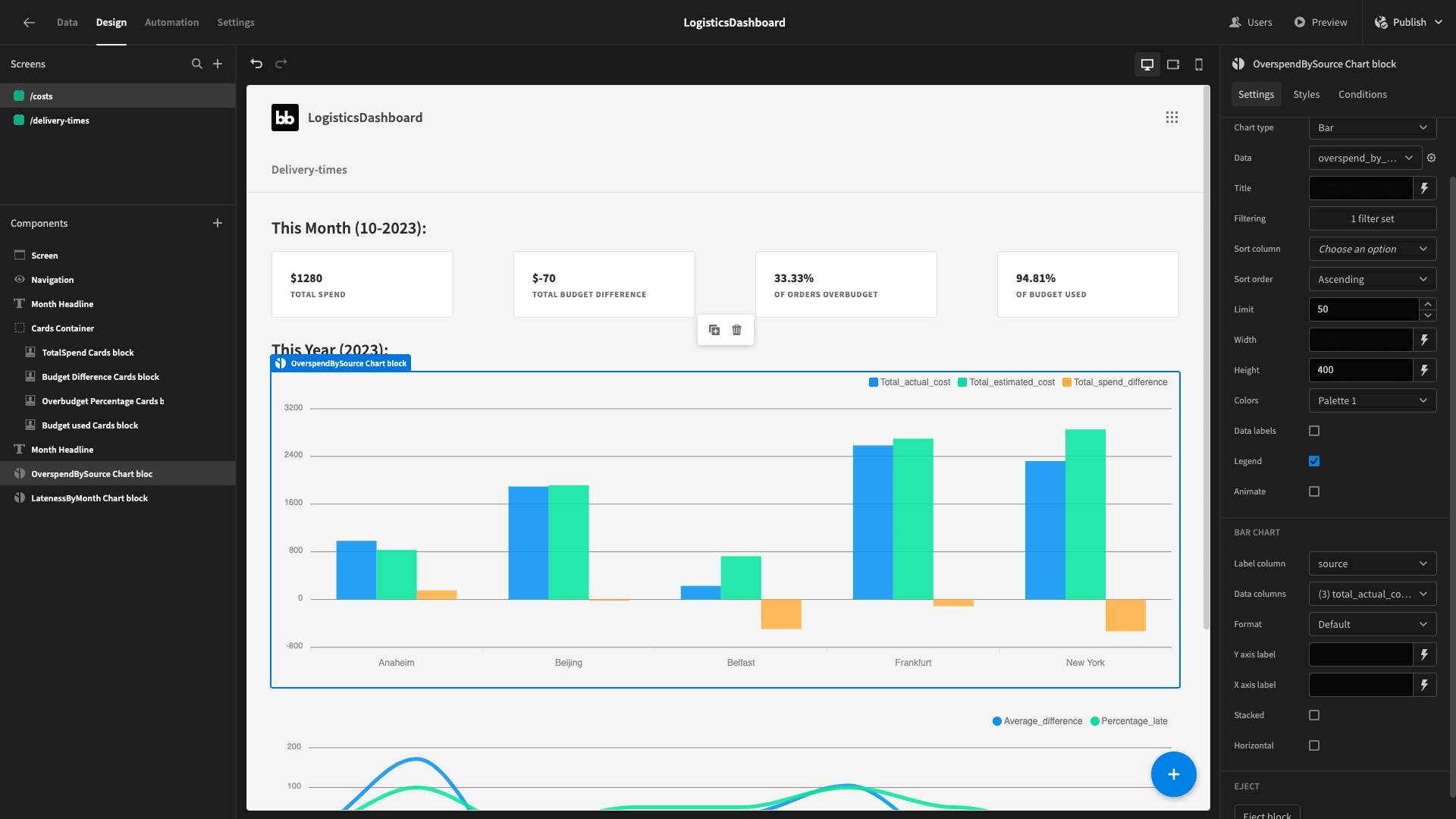Open Height binding lightning icon
1456x819 pixels.
1425,370
